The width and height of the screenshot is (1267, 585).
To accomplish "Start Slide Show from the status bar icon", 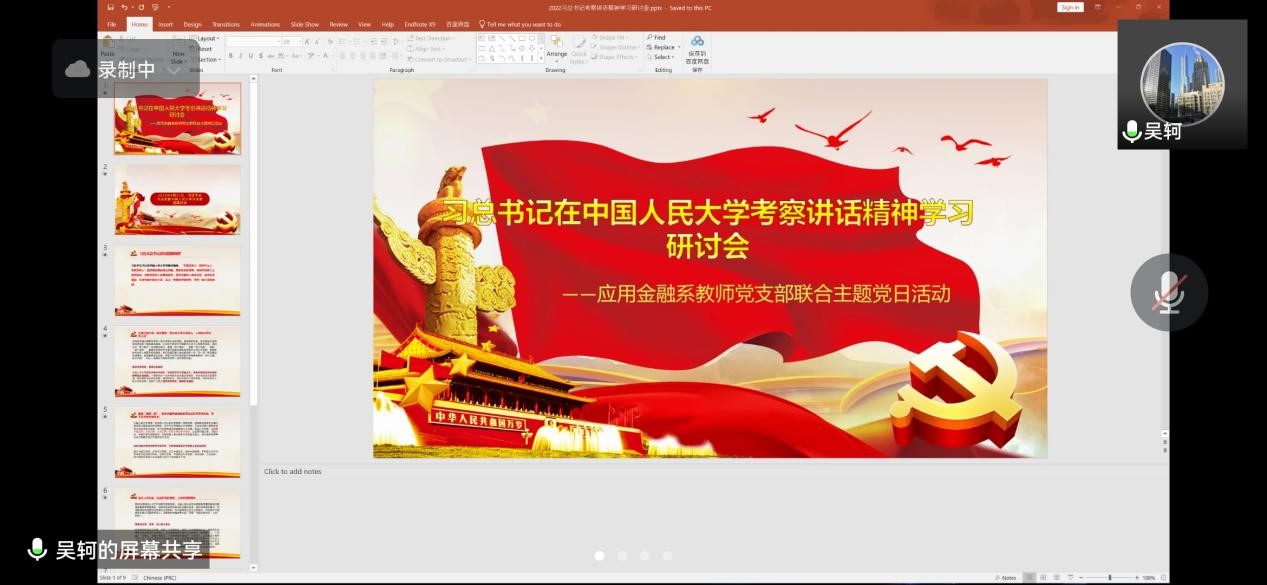I will click(x=1070, y=577).
